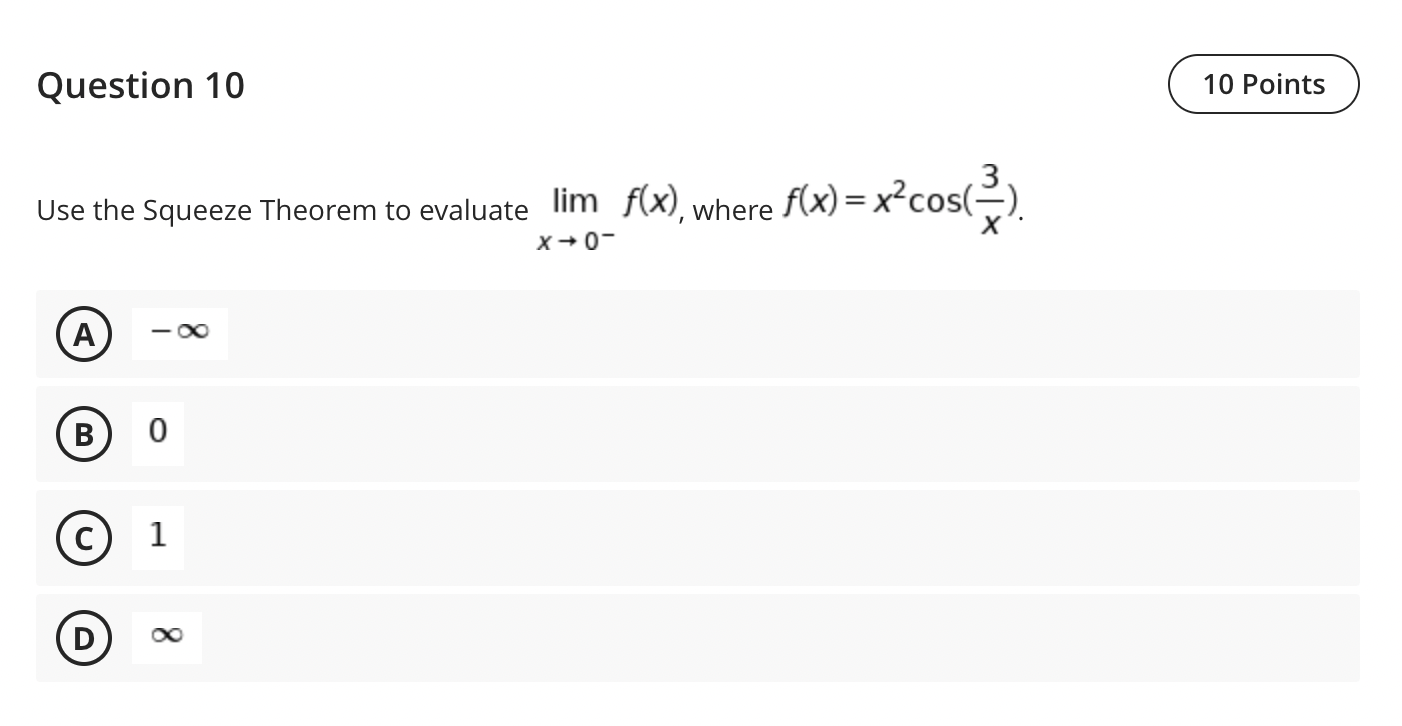Screen dimensions: 1402x726
Task: Click the negative infinity label beside A
Action: tap(178, 331)
